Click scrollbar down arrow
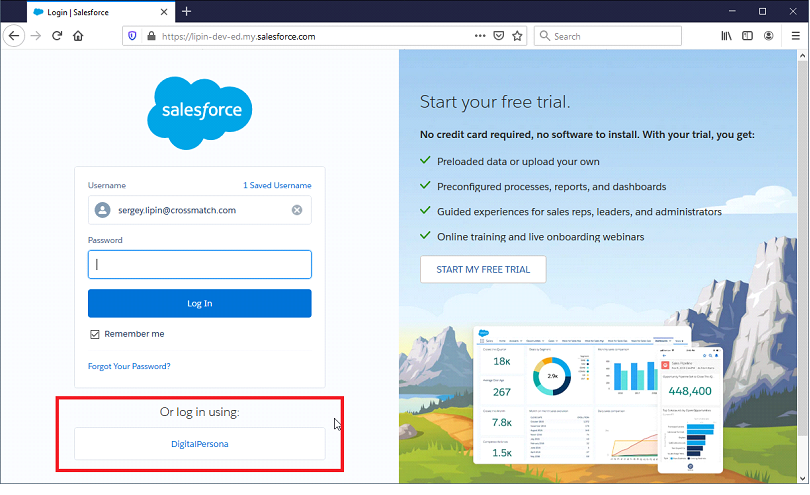The height and width of the screenshot is (495, 810). (x=802, y=478)
